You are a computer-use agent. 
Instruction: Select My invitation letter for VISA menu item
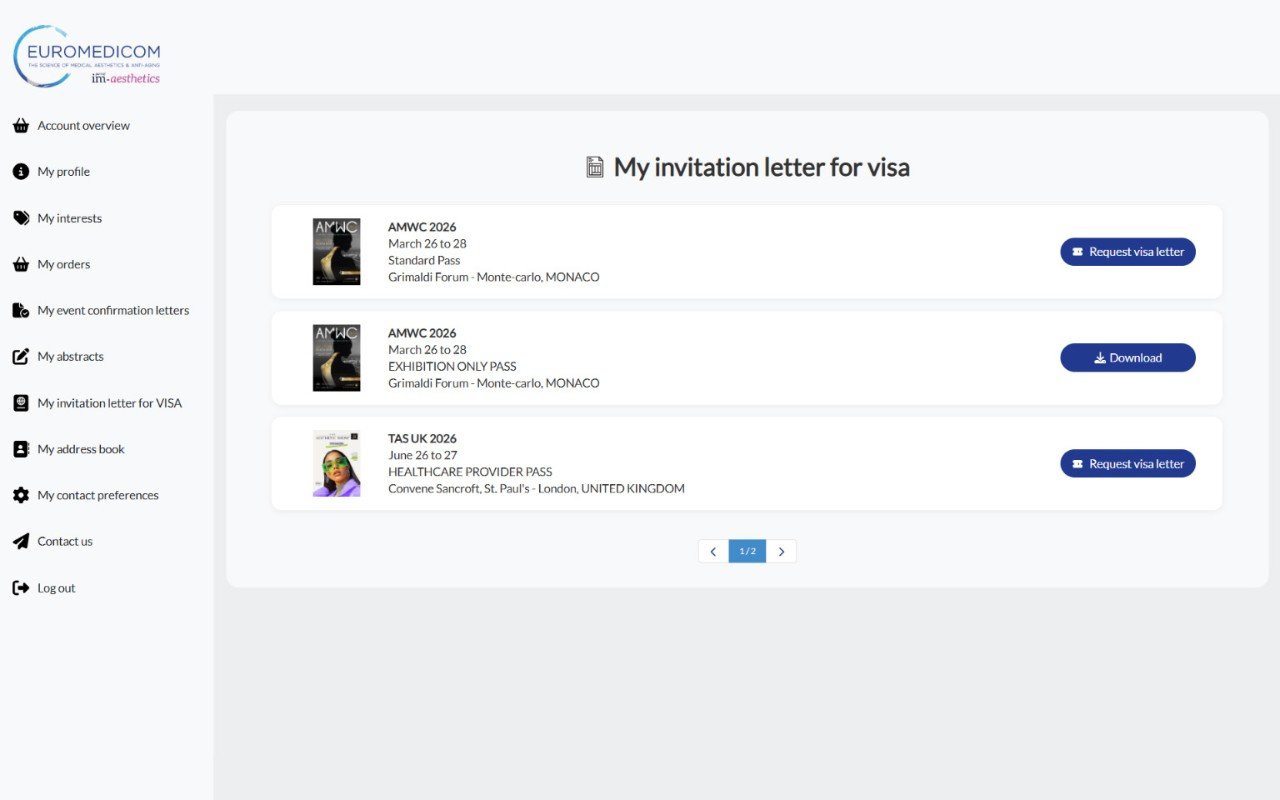[x=109, y=403]
